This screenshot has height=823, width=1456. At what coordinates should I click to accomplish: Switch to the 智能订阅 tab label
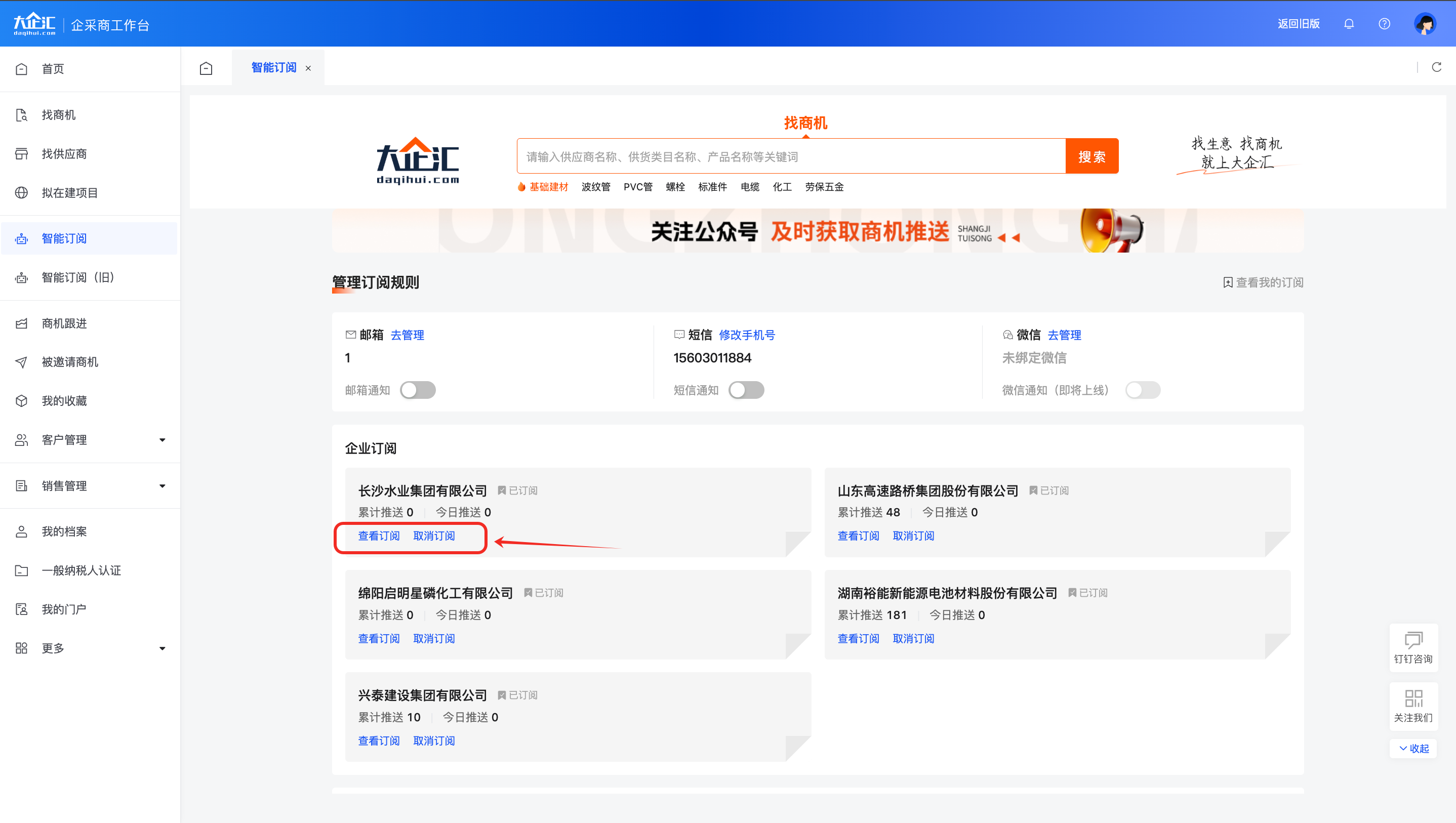[273, 68]
